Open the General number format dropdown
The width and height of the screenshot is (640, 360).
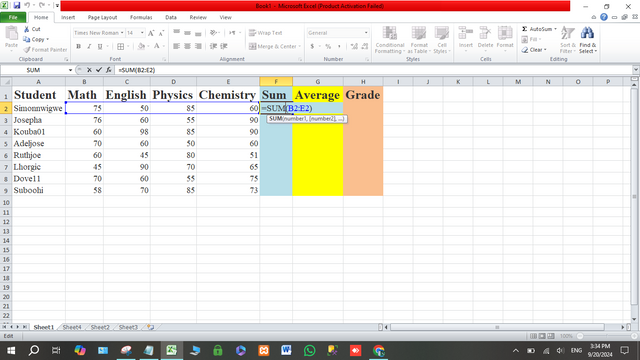point(366,33)
